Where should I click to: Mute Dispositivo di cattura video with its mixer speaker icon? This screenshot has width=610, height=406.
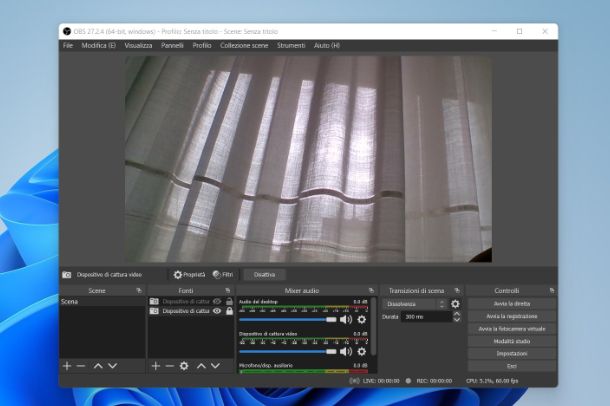[x=345, y=352]
